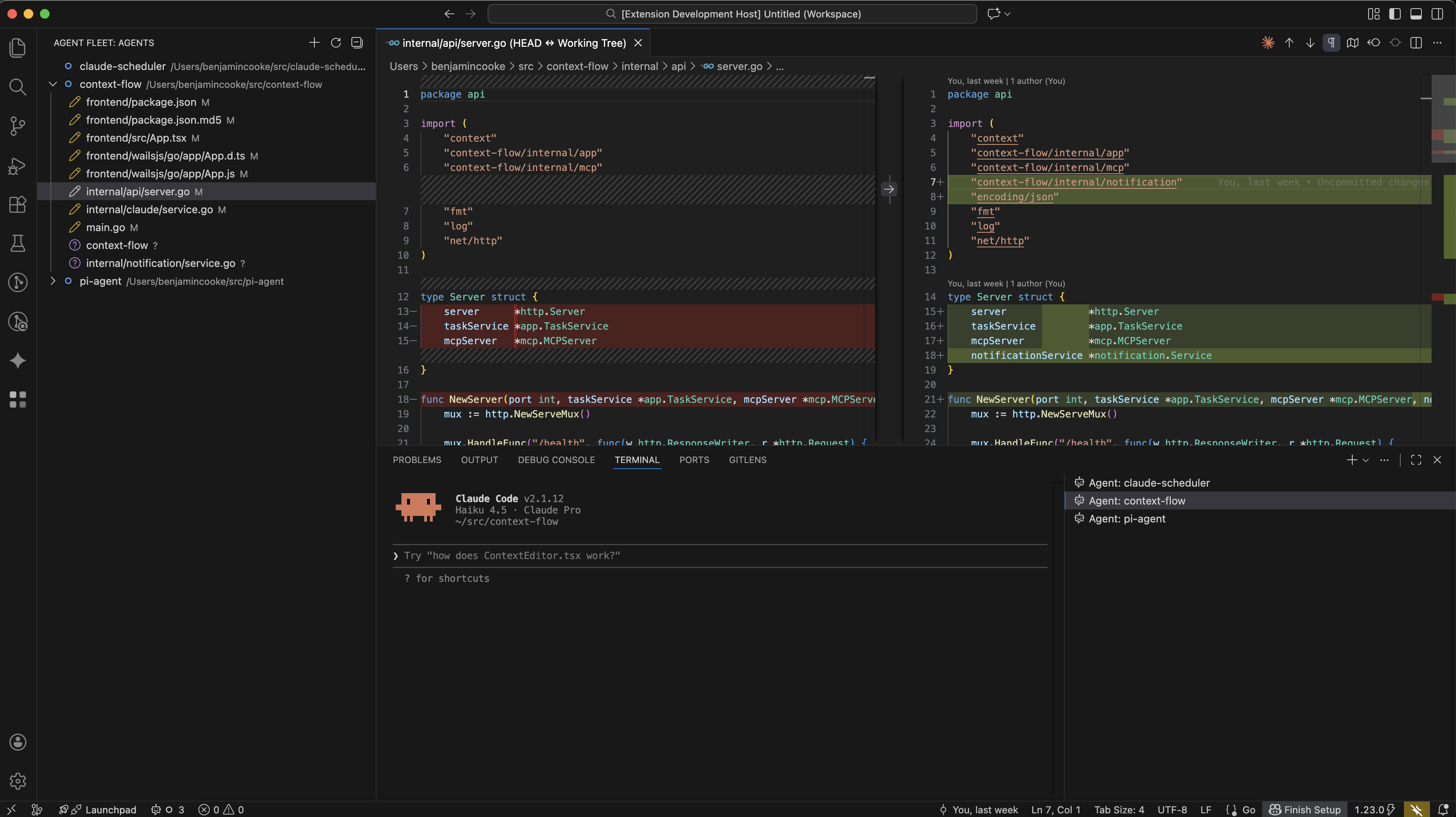Click the Testing flask icon
1456x817 pixels.
[x=17, y=243]
